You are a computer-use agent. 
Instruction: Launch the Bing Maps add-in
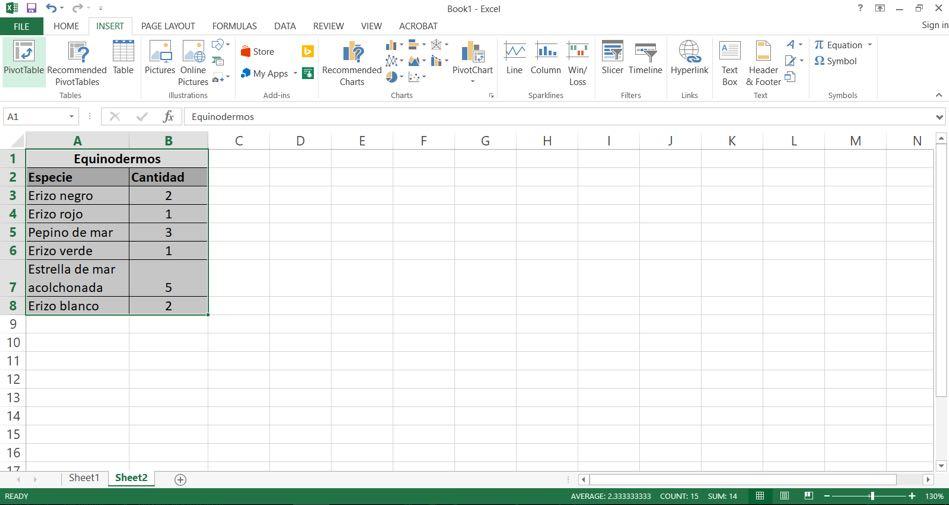(x=308, y=51)
